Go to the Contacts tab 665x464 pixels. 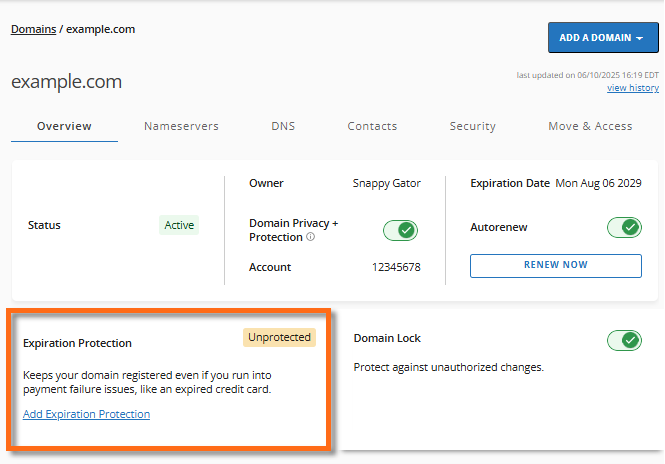(372, 127)
